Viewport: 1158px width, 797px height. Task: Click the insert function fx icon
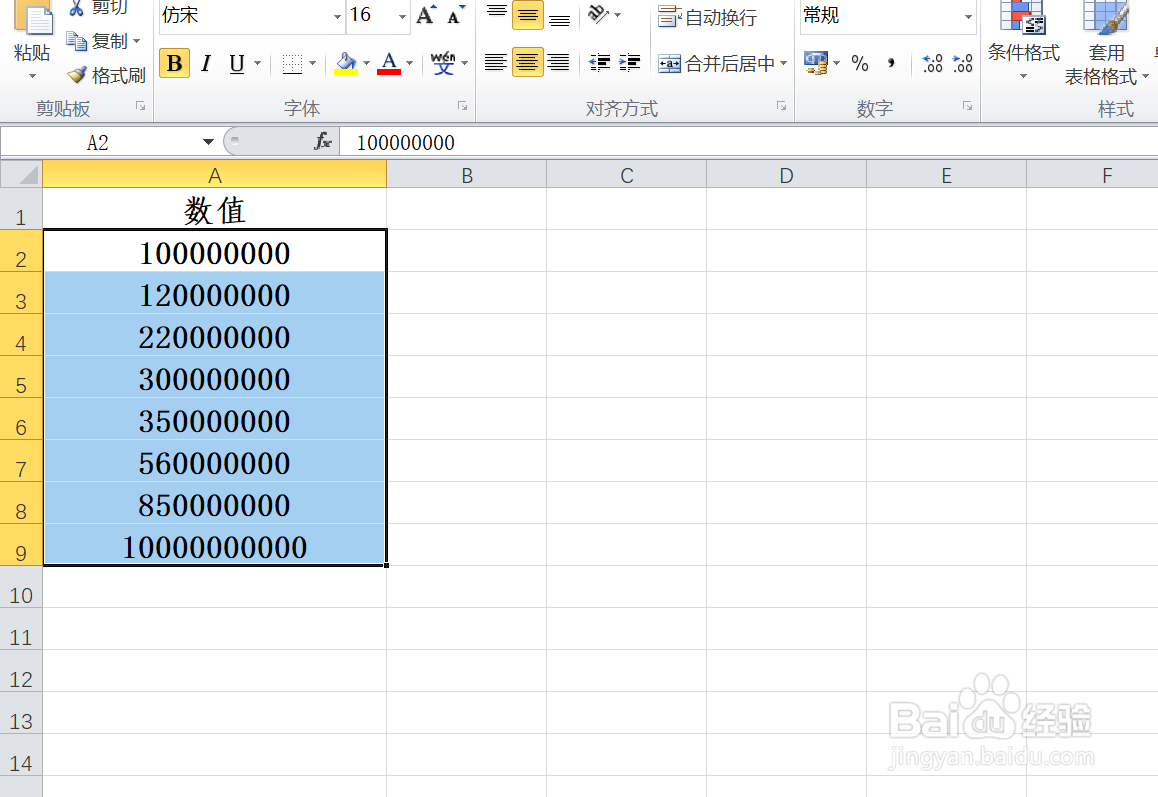click(x=323, y=141)
